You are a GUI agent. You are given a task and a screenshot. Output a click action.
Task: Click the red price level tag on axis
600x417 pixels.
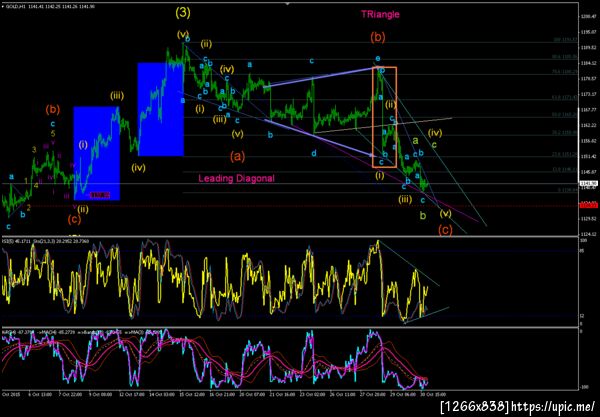click(x=589, y=206)
